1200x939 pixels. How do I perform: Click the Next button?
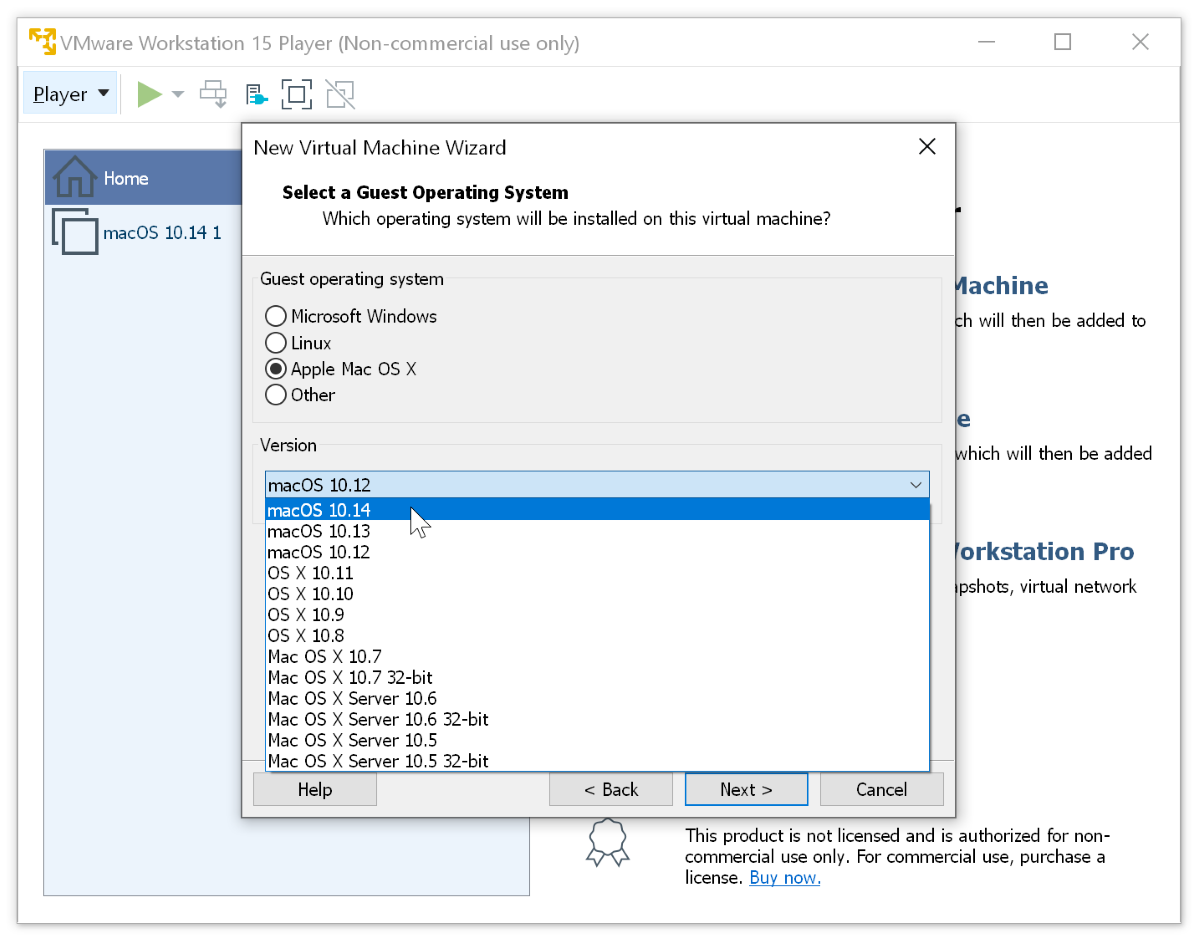tap(746, 789)
